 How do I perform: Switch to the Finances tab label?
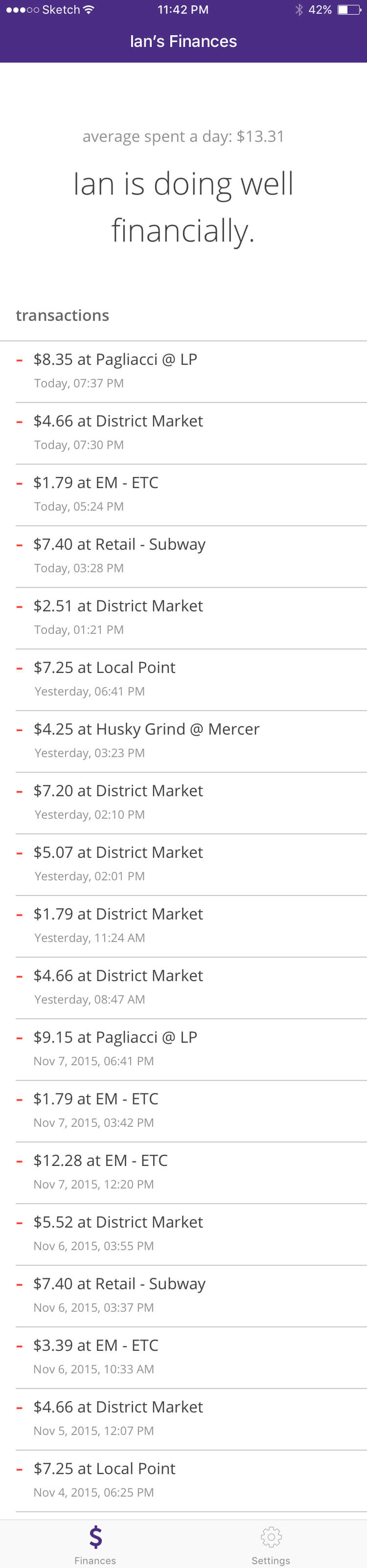click(x=95, y=1560)
